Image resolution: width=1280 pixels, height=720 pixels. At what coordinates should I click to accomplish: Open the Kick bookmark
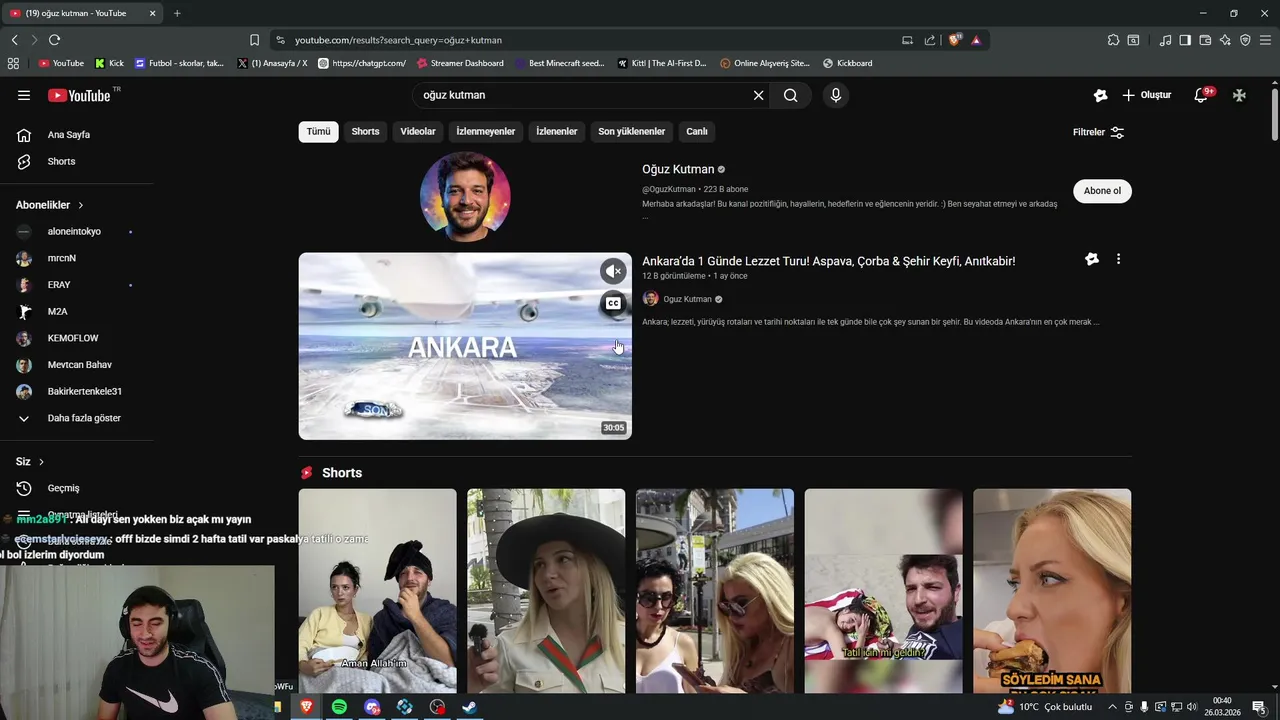(109, 63)
